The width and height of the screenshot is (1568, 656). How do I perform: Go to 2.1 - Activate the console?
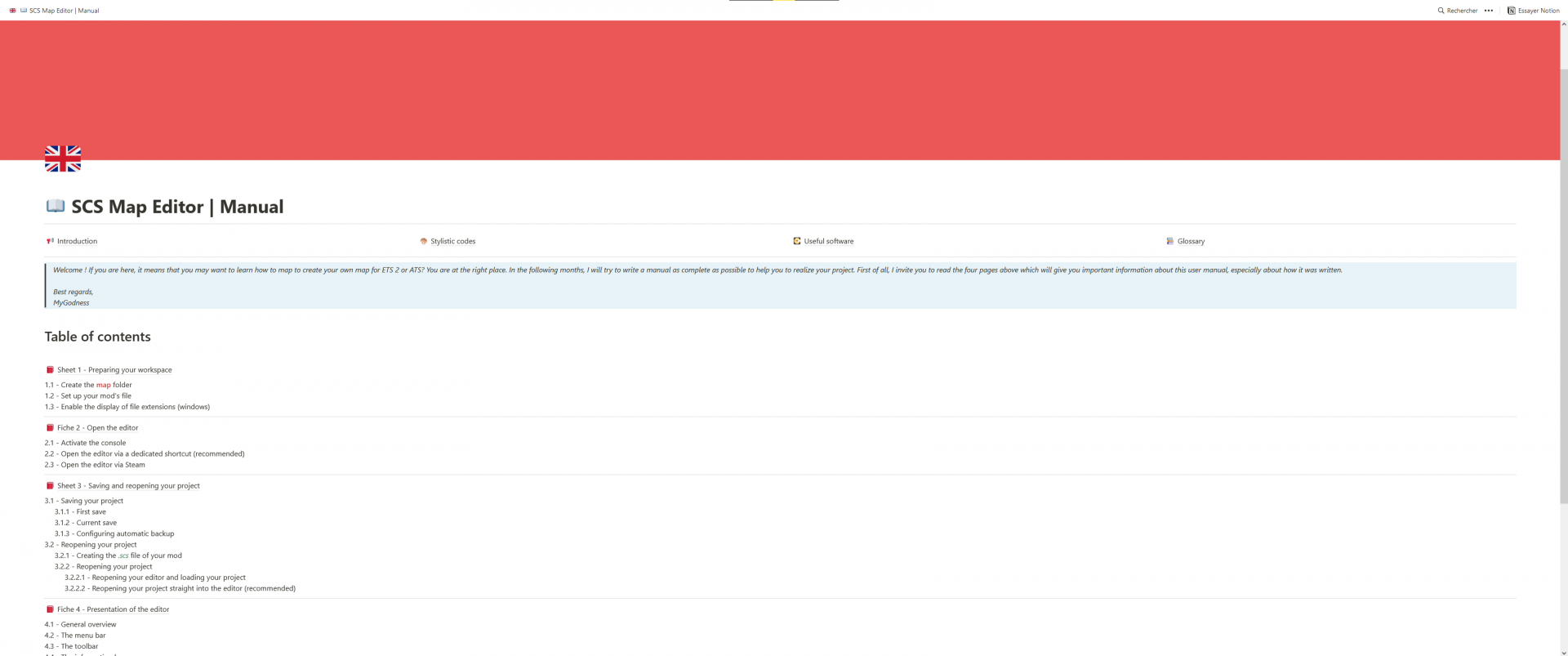click(85, 443)
